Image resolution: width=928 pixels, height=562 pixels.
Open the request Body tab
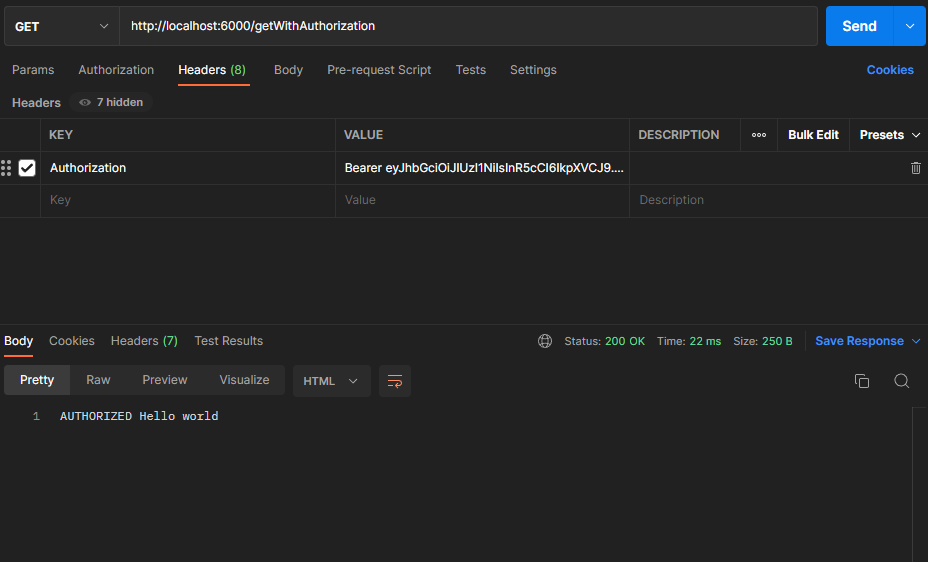pyautogui.click(x=288, y=70)
